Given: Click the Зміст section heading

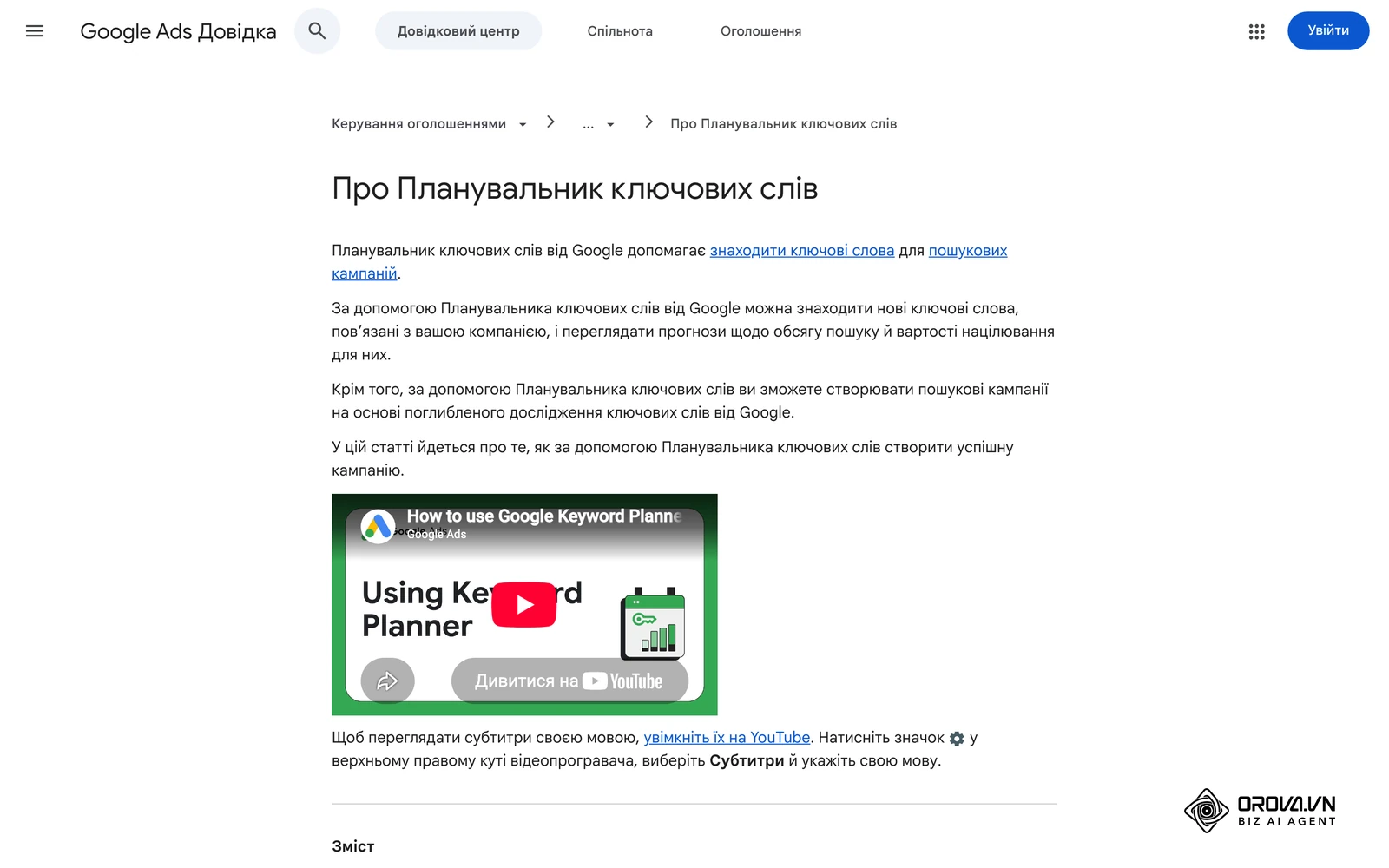Looking at the screenshot, I should [x=352, y=846].
